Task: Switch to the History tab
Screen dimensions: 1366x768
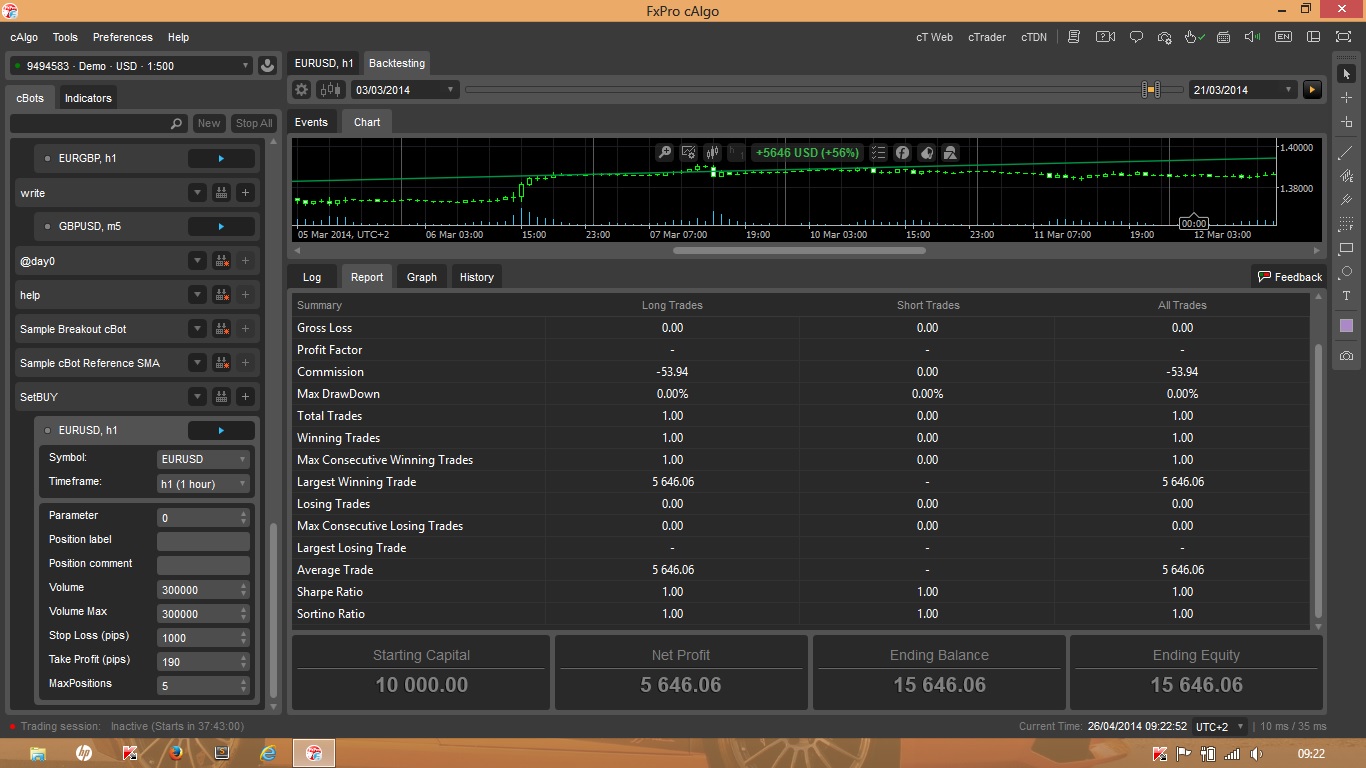Action: (476, 277)
